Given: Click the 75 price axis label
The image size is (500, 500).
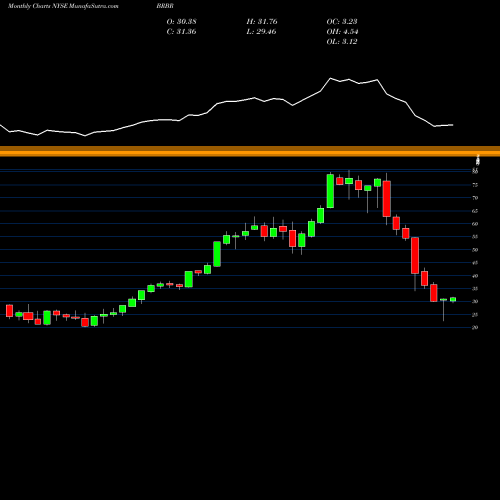Looking at the screenshot, I should tap(475, 185).
